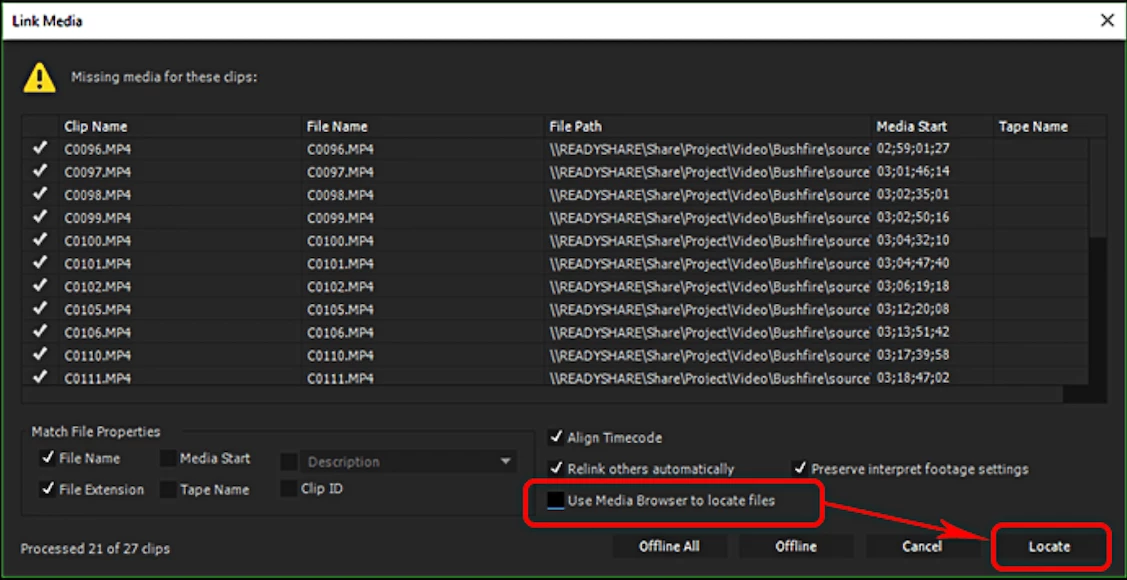Click media start value 03;02;35;01
This screenshot has width=1127, height=580.
point(913,195)
